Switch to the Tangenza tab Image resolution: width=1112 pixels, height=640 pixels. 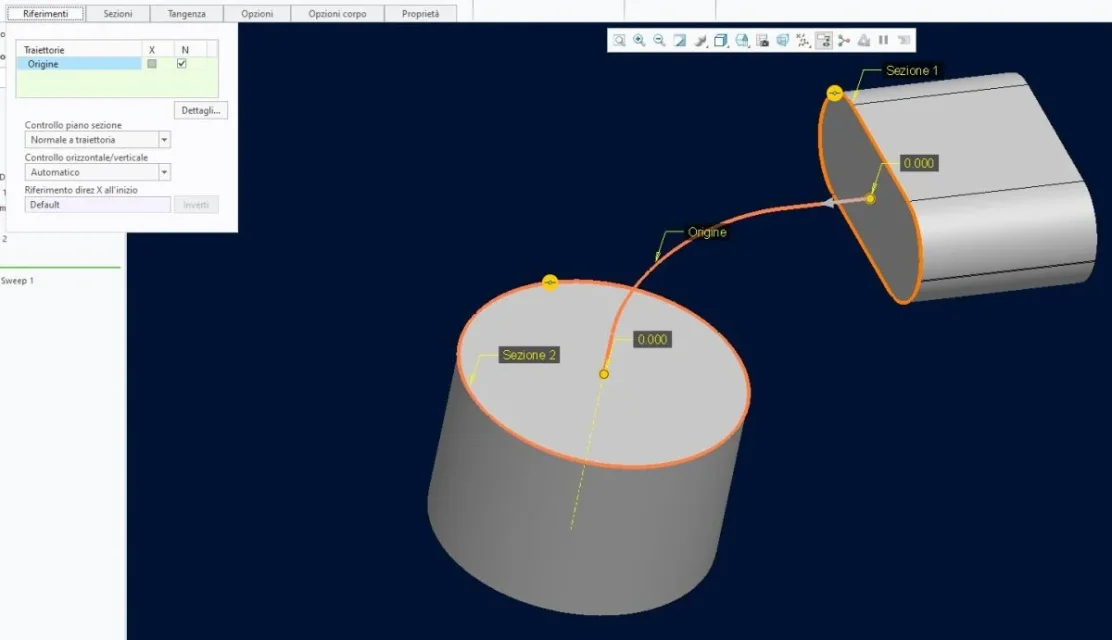tap(187, 14)
